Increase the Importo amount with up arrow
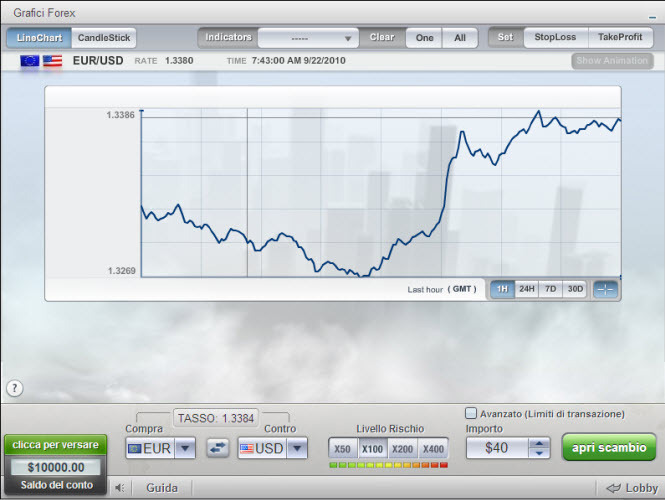 539,444
